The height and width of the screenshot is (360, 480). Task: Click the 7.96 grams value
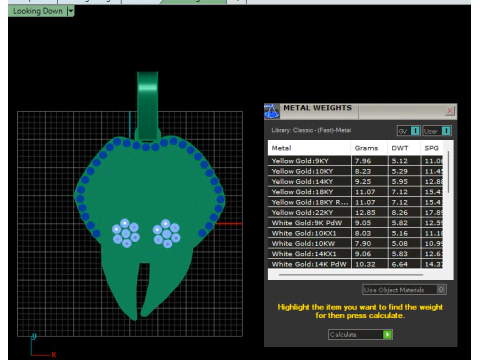point(363,161)
